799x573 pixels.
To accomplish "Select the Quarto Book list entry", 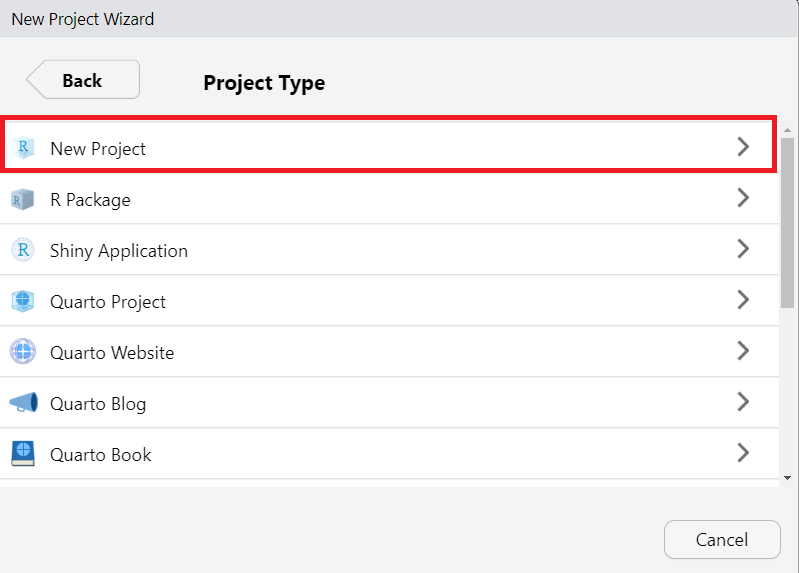I will coord(101,455).
